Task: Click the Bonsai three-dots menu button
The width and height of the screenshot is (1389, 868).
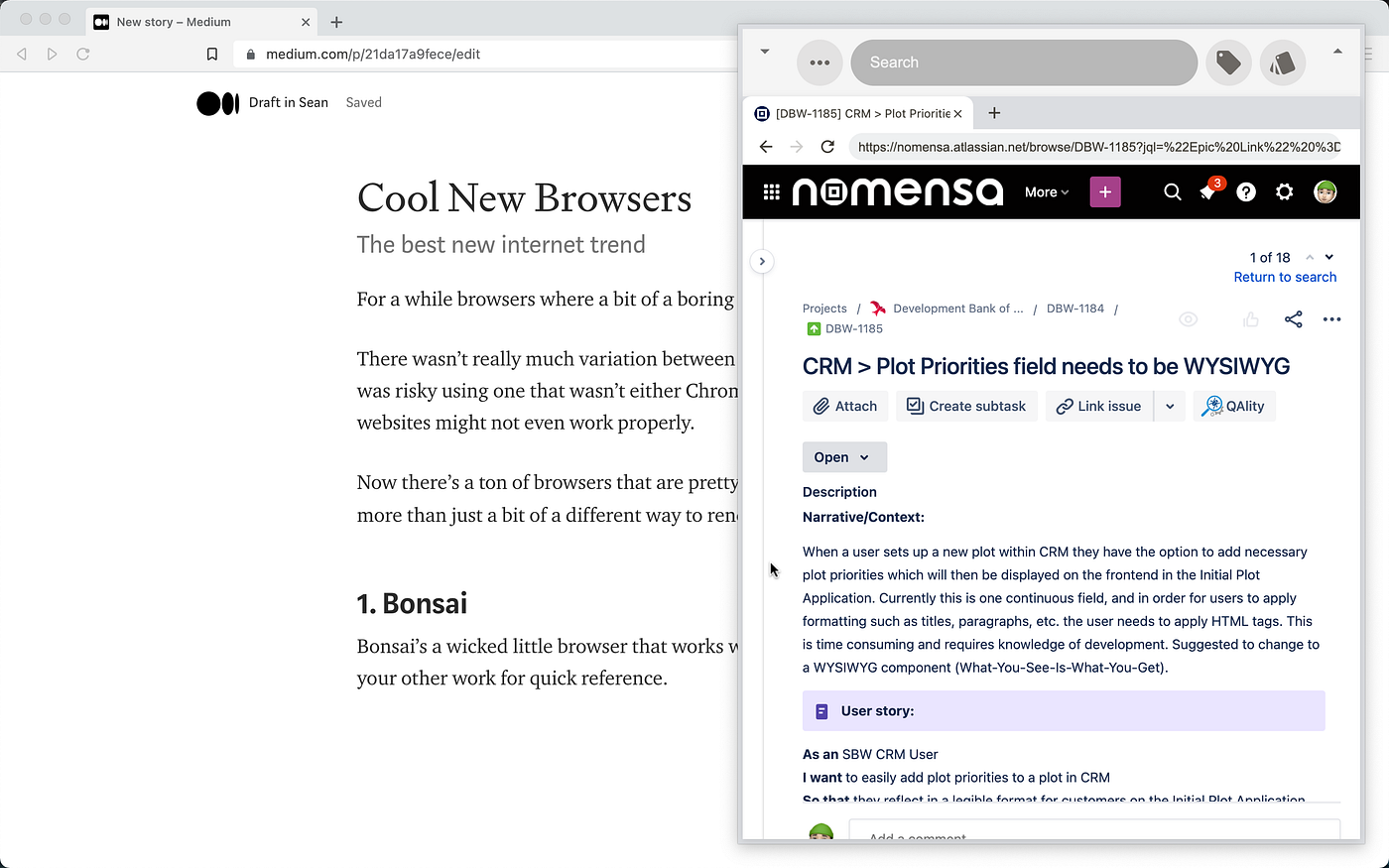Action: click(820, 62)
